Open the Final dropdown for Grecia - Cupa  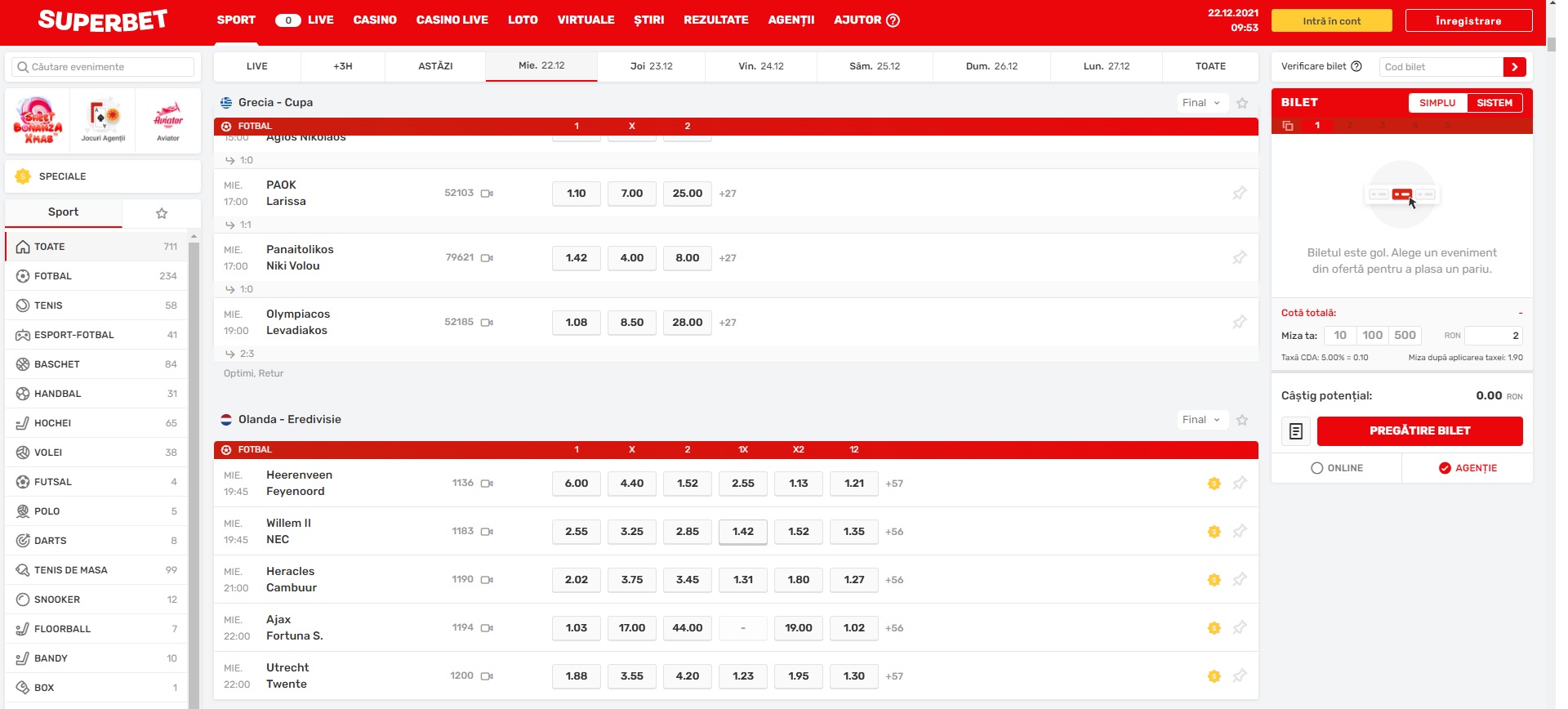(x=1202, y=103)
